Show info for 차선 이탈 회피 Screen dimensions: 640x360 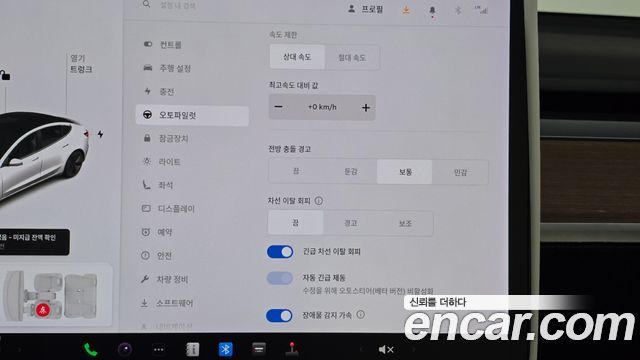click(319, 201)
